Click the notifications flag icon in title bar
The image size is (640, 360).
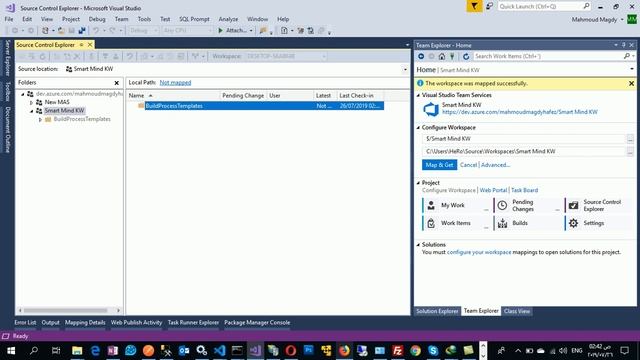(x=474, y=6)
